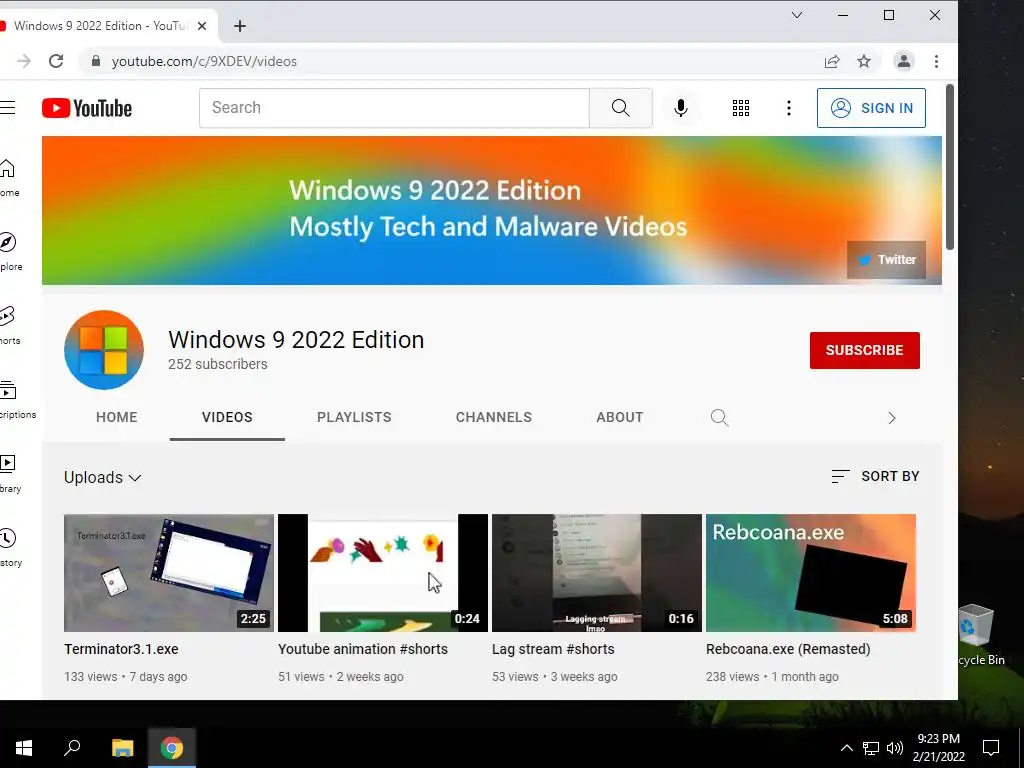Image resolution: width=1024 pixels, height=768 pixels.
Task: Go forward in Chrome navigation
Action: pos(24,61)
